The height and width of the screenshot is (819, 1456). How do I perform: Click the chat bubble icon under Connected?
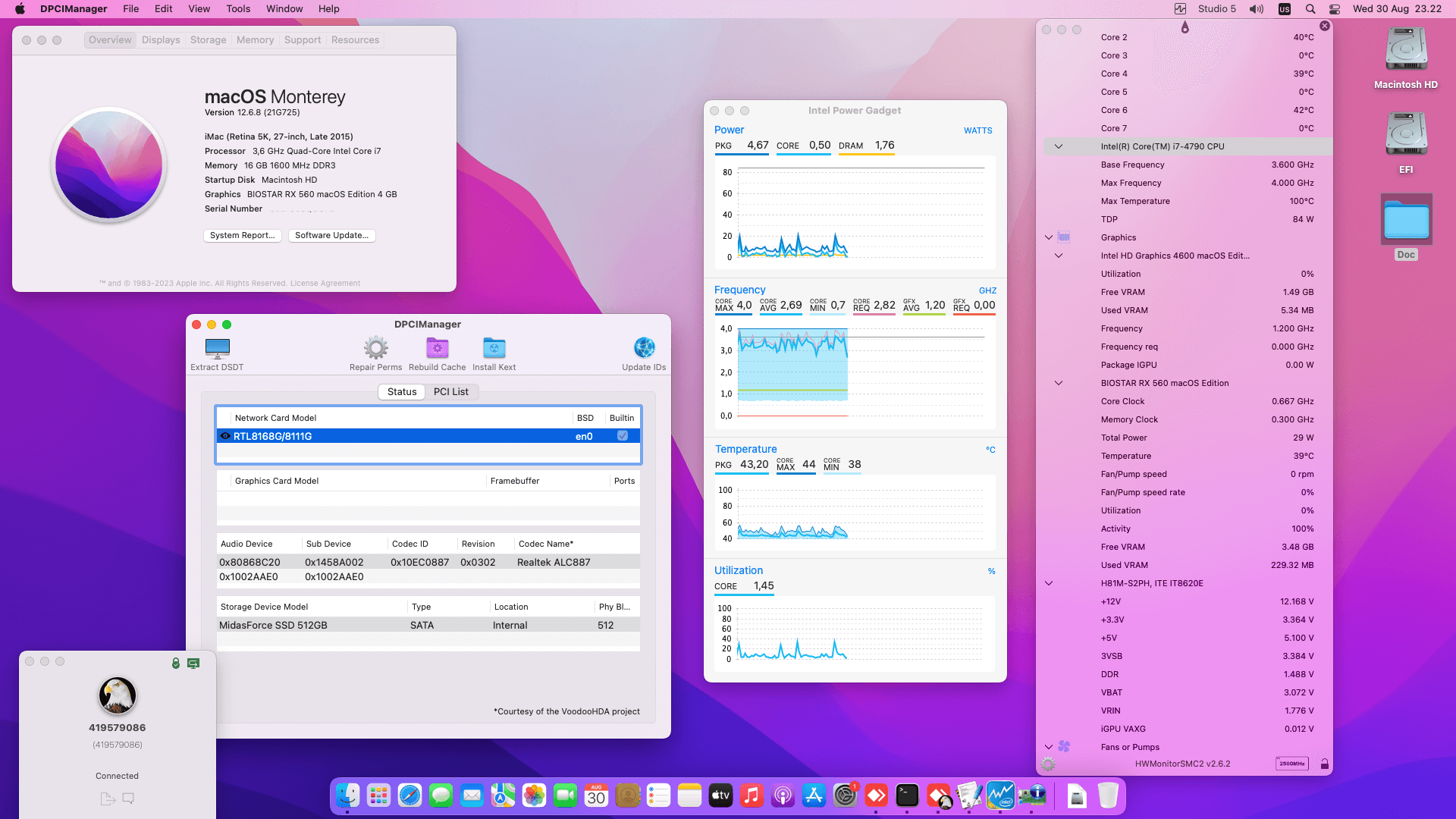[x=128, y=799]
